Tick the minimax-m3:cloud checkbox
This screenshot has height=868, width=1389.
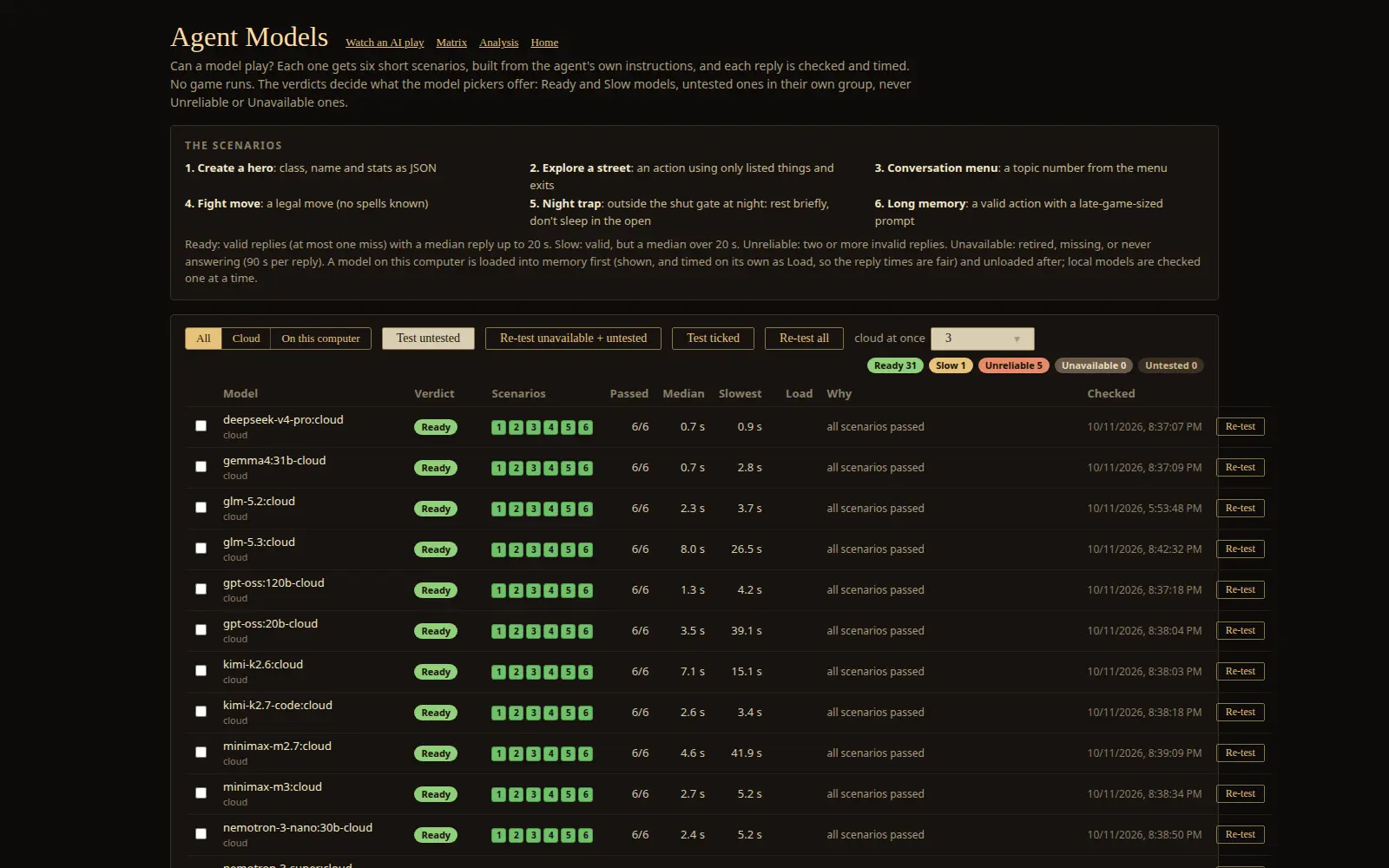click(x=201, y=792)
